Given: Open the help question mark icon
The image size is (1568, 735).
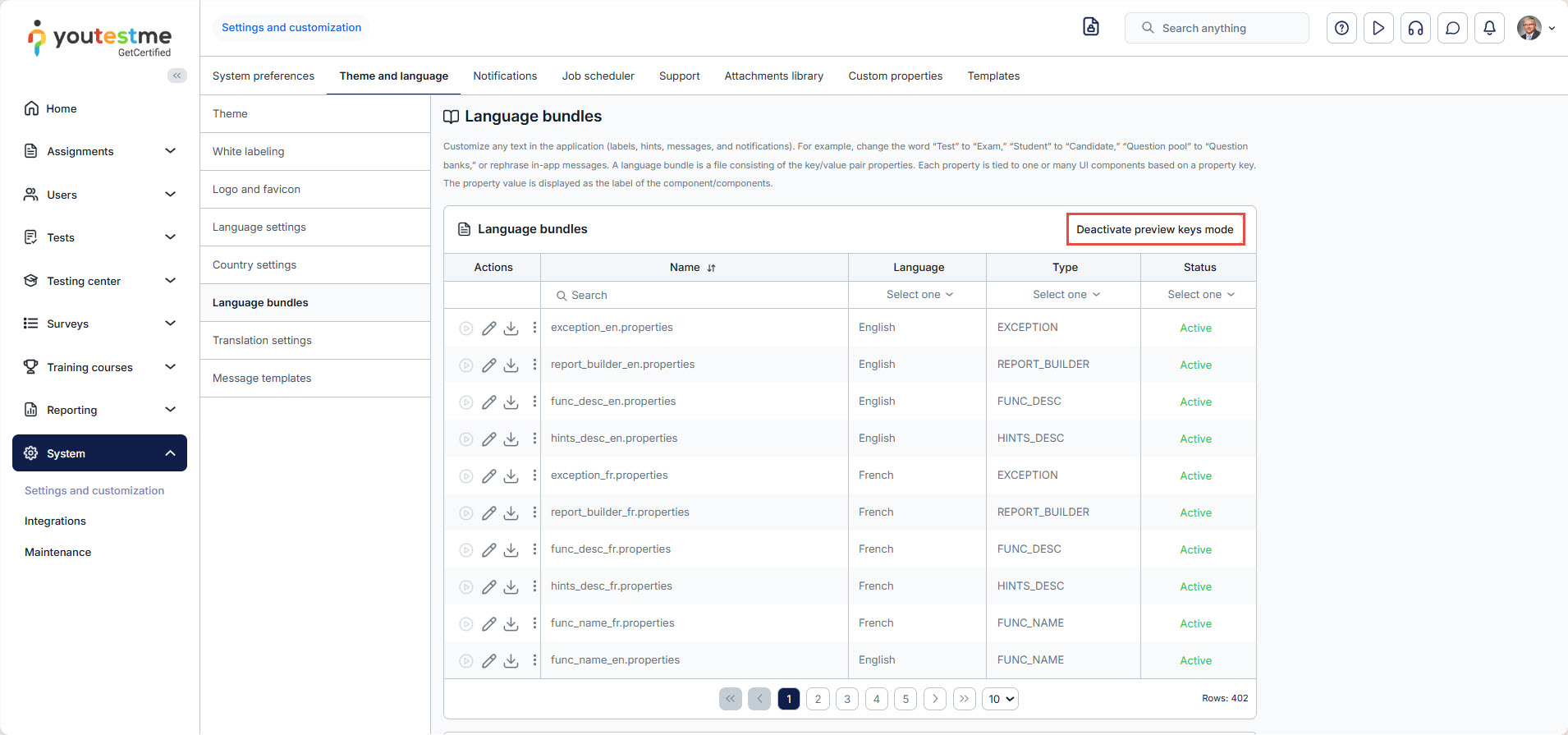Looking at the screenshot, I should click(x=1341, y=28).
